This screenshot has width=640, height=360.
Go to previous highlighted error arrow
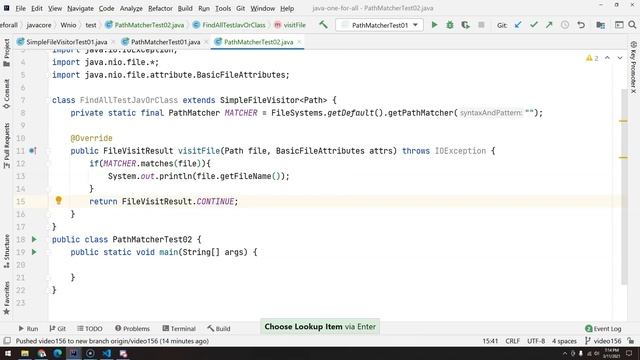click(x=607, y=58)
